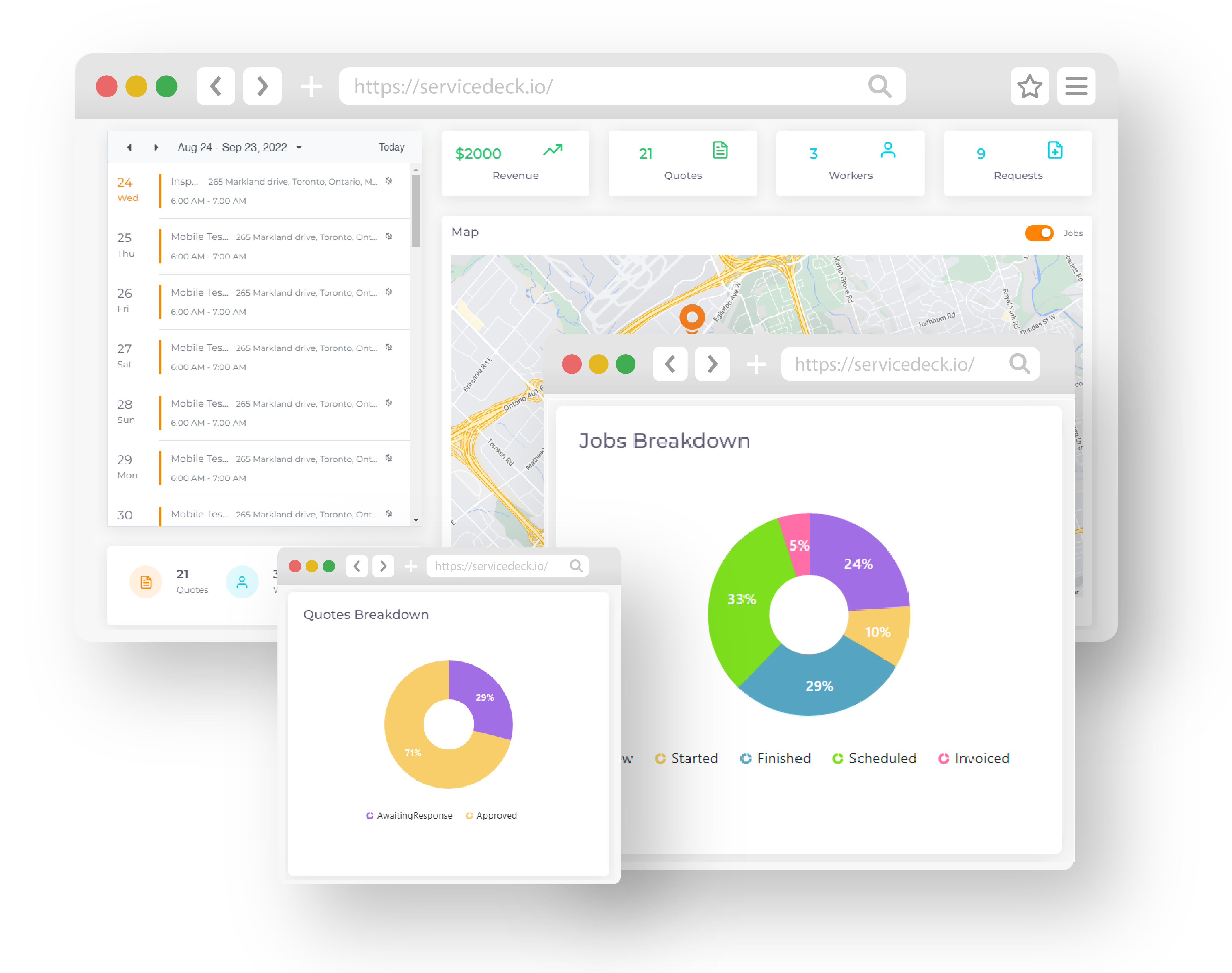Image resolution: width=1232 pixels, height=973 pixels.
Task: Toggle the Jobs switch above the map
Action: [1039, 233]
